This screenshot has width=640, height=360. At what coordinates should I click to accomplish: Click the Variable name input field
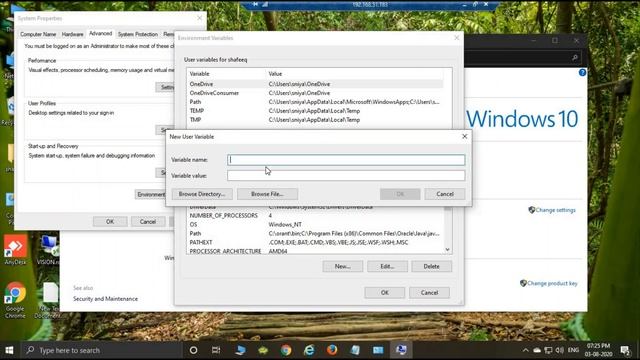pos(346,160)
